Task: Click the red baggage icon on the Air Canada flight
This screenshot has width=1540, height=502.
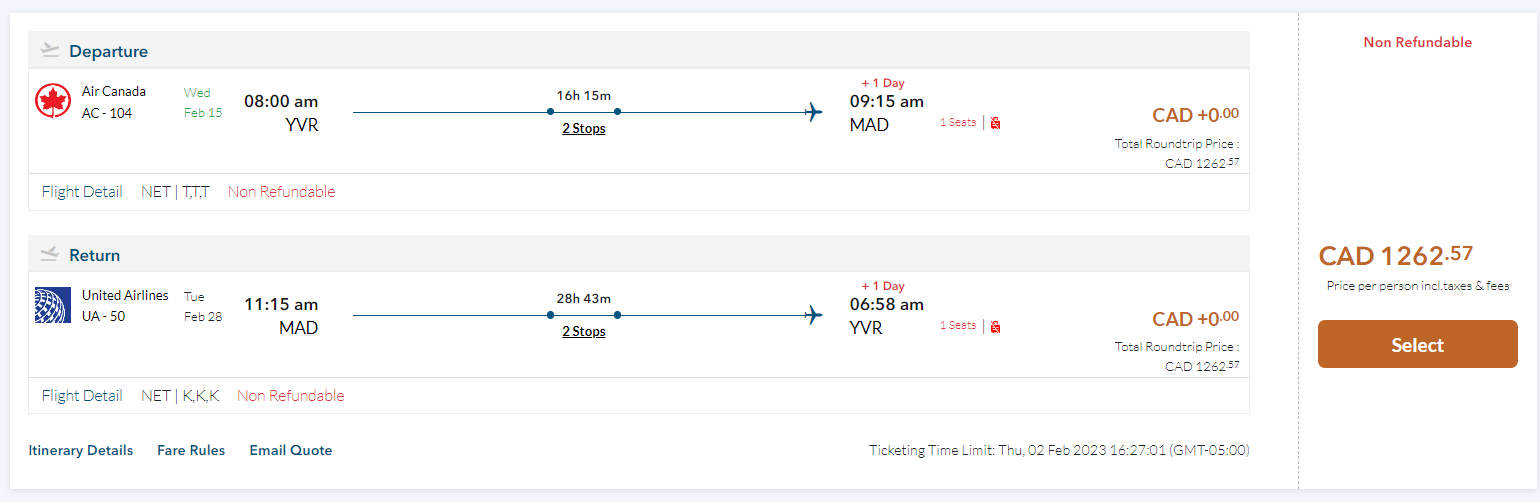Action: pos(995,122)
